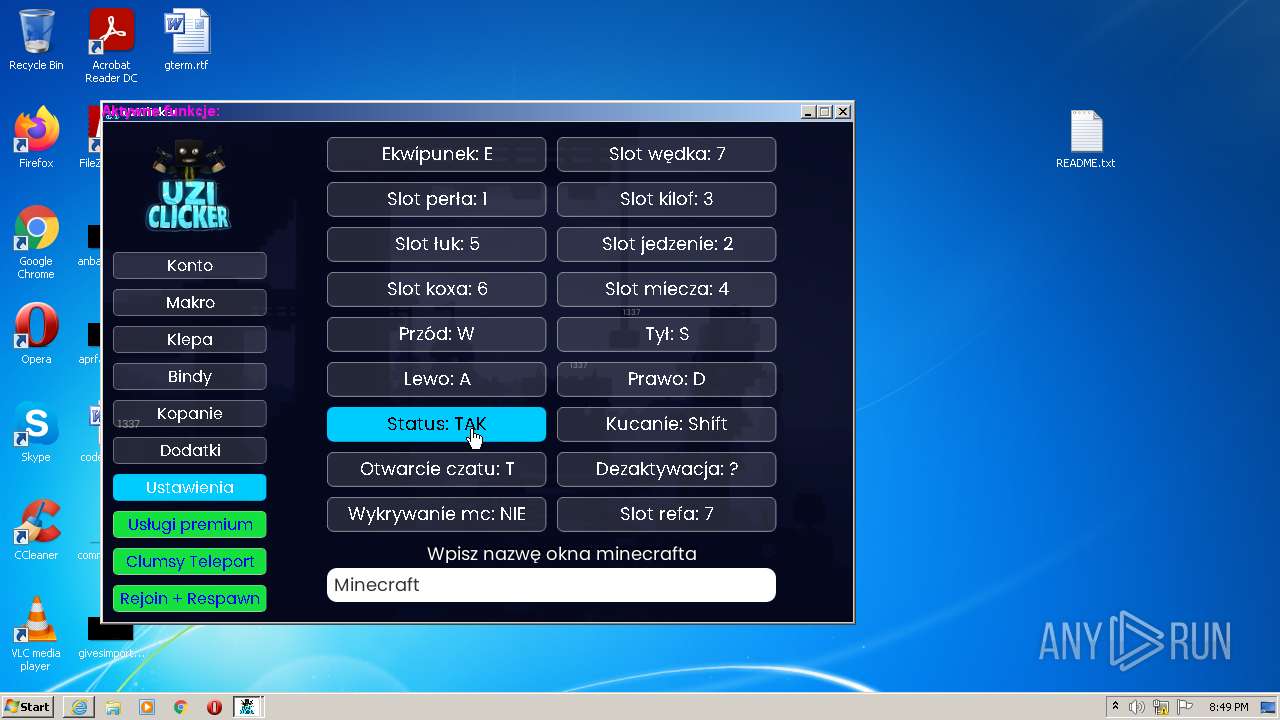Close the Uzi Clicker window
1280x720 pixels.
coord(843,112)
